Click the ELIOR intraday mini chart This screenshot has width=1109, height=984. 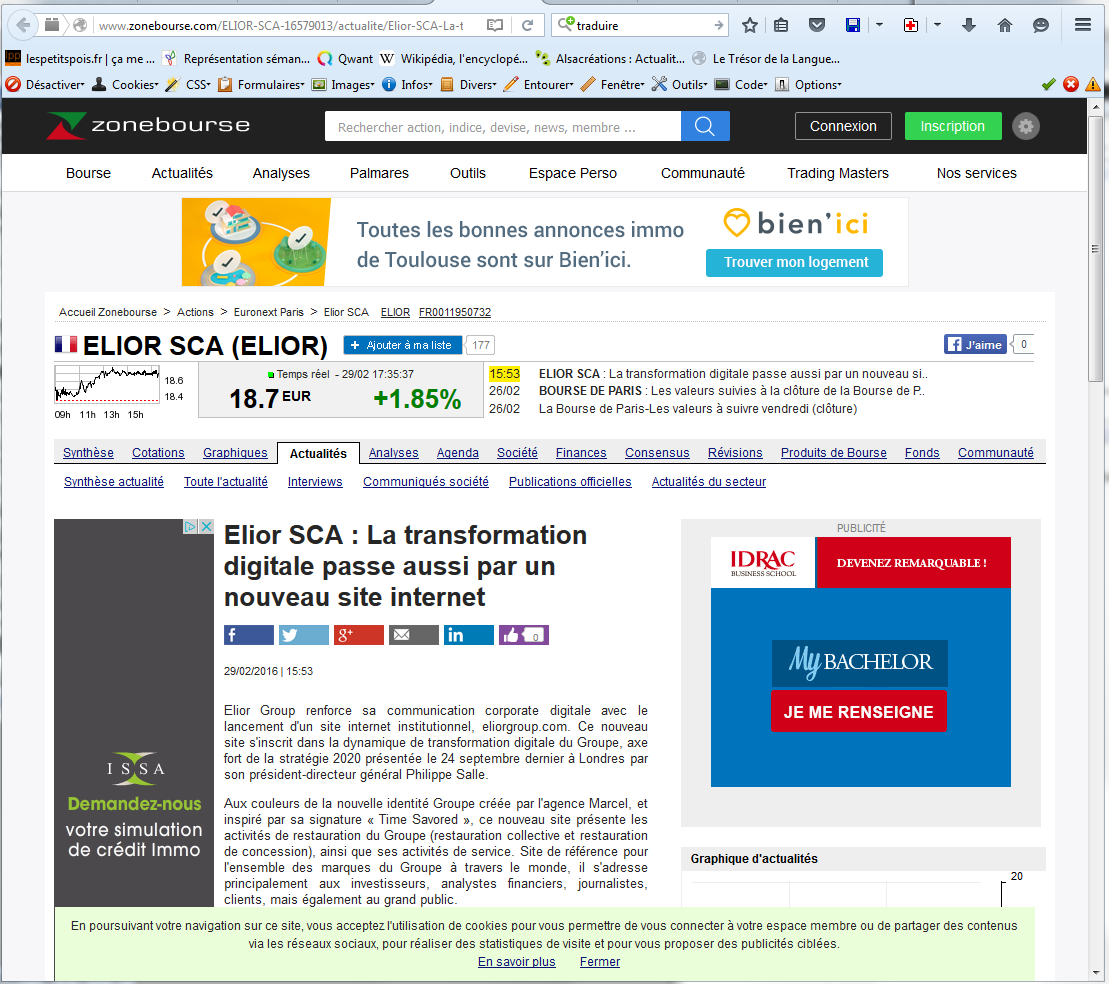(x=107, y=385)
